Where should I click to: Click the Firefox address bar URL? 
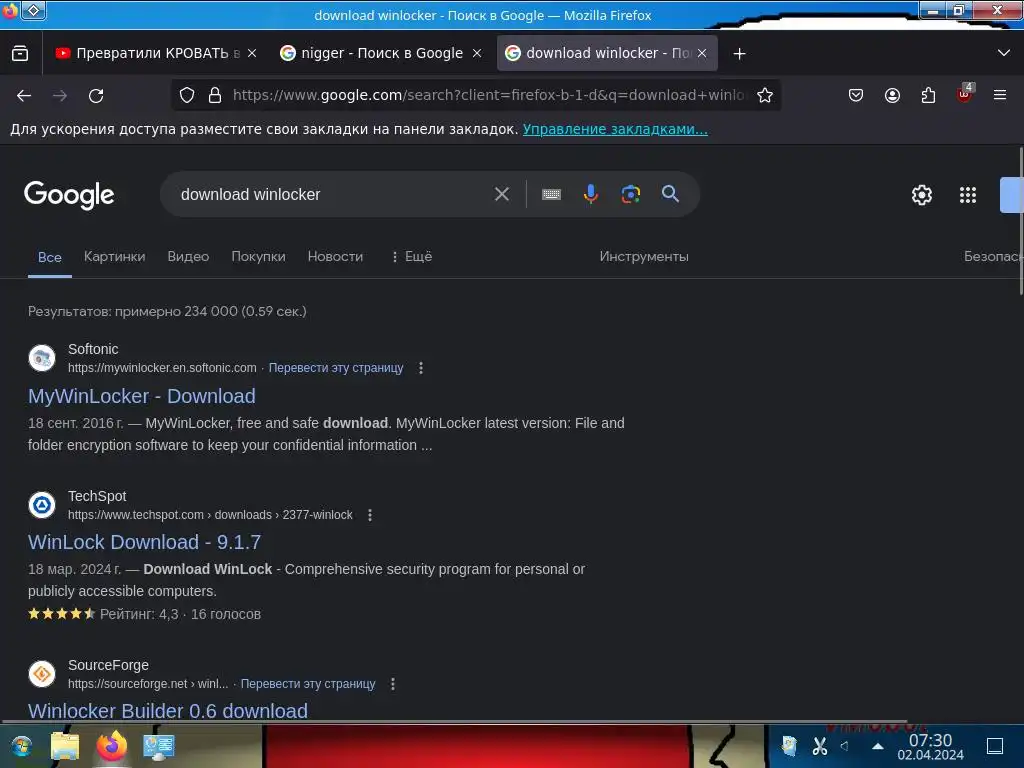click(488, 95)
